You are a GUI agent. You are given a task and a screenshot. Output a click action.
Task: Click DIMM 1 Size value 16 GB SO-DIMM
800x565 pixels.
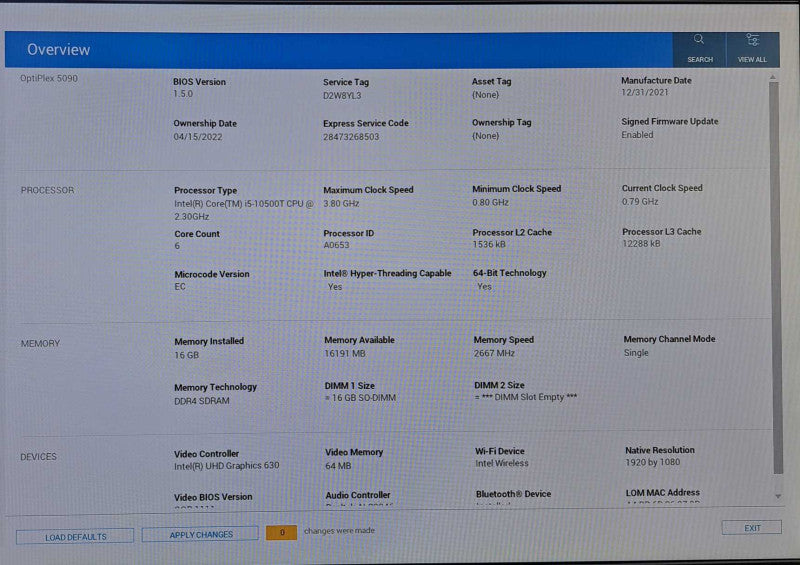coord(360,398)
